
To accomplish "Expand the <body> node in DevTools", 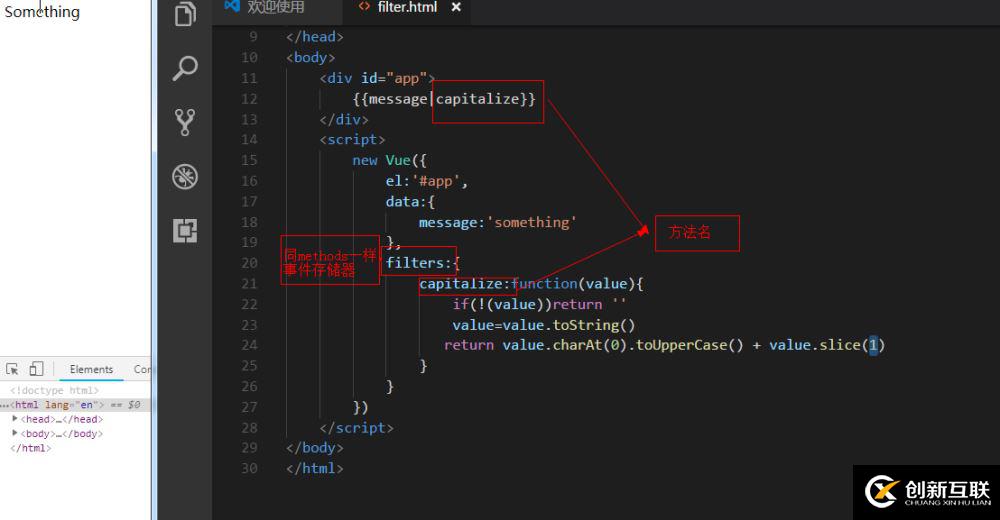I will coord(15,433).
